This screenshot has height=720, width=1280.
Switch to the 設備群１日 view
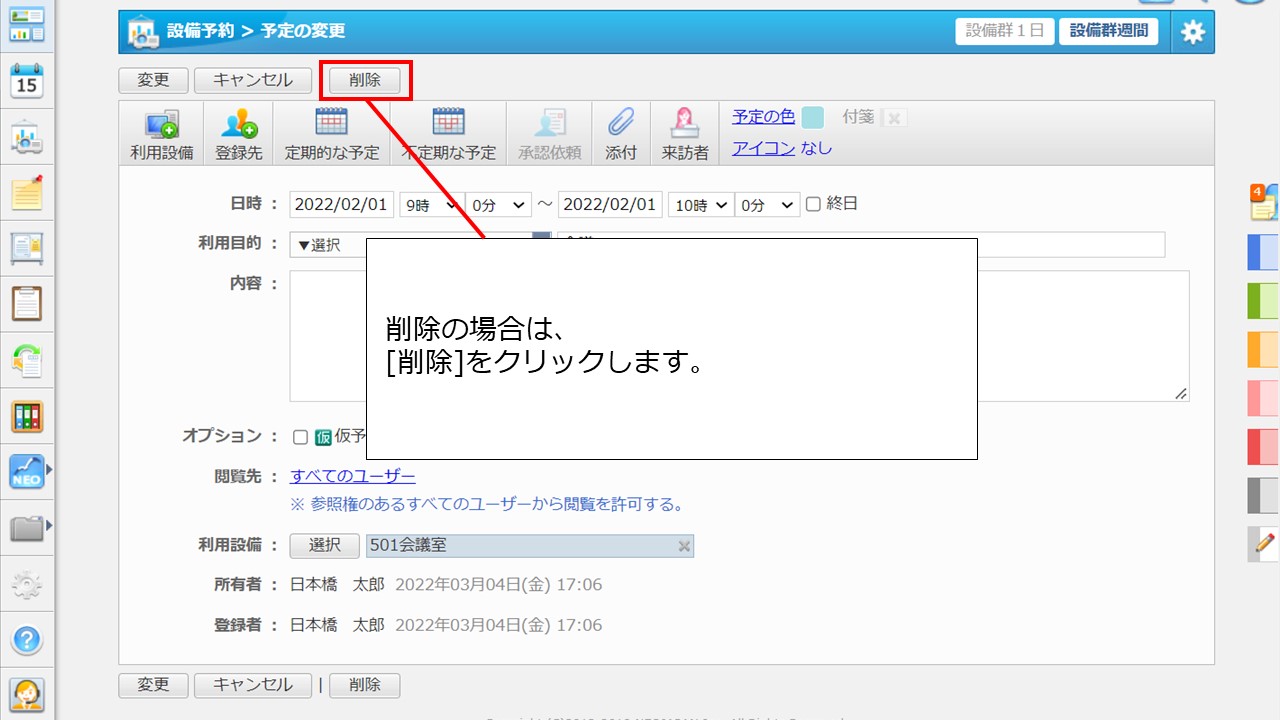coord(1005,31)
